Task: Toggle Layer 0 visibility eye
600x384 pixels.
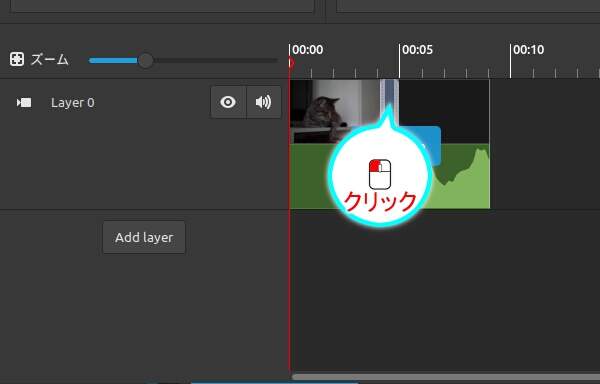Action: [x=228, y=102]
